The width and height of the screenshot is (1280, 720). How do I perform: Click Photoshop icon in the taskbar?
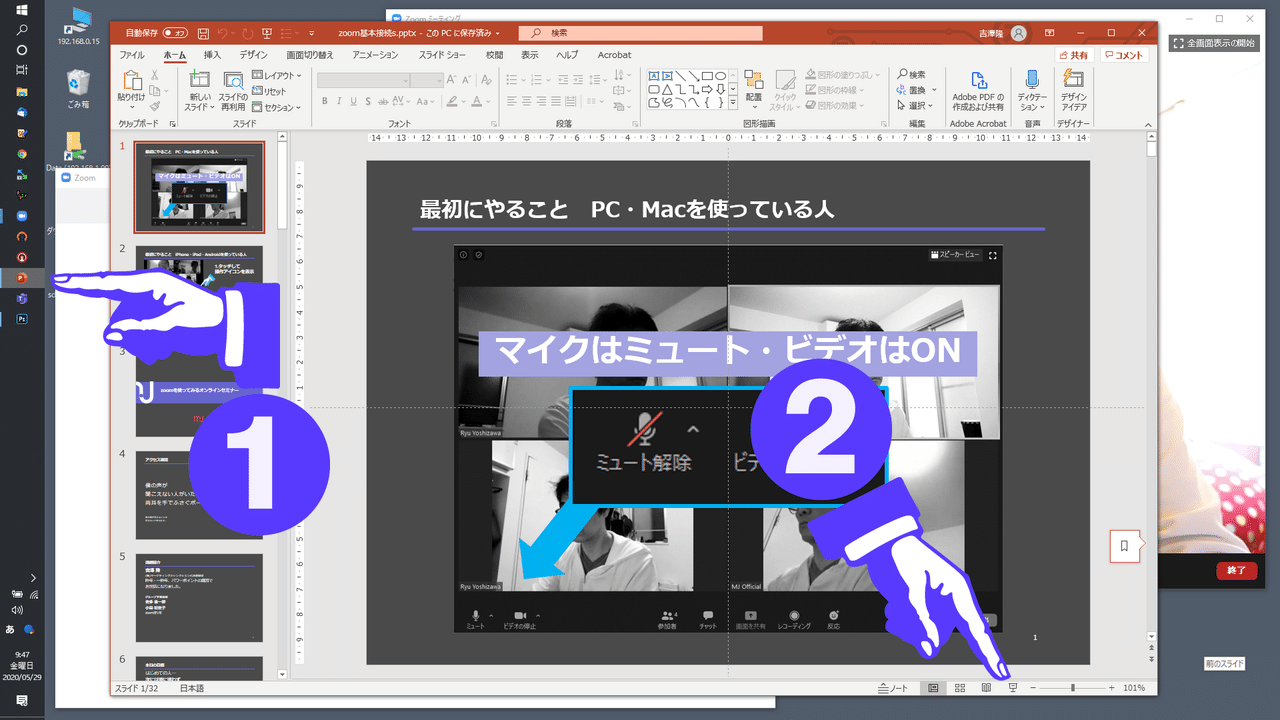[22, 319]
